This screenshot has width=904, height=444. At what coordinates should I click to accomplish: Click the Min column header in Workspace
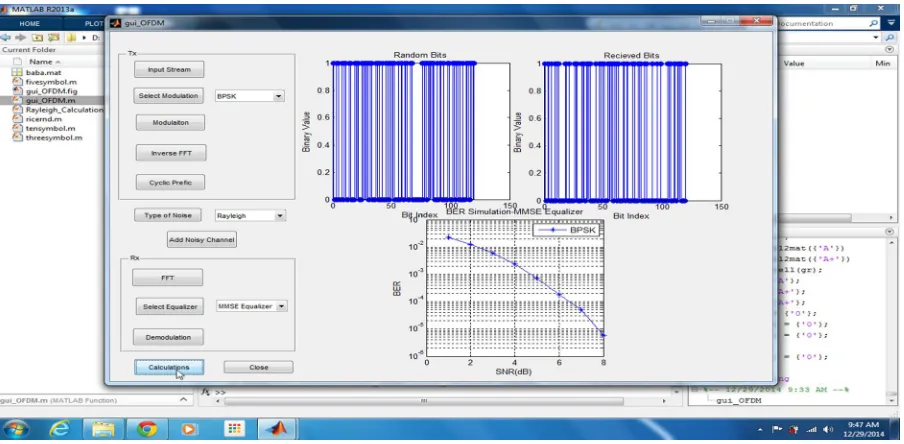click(x=883, y=63)
